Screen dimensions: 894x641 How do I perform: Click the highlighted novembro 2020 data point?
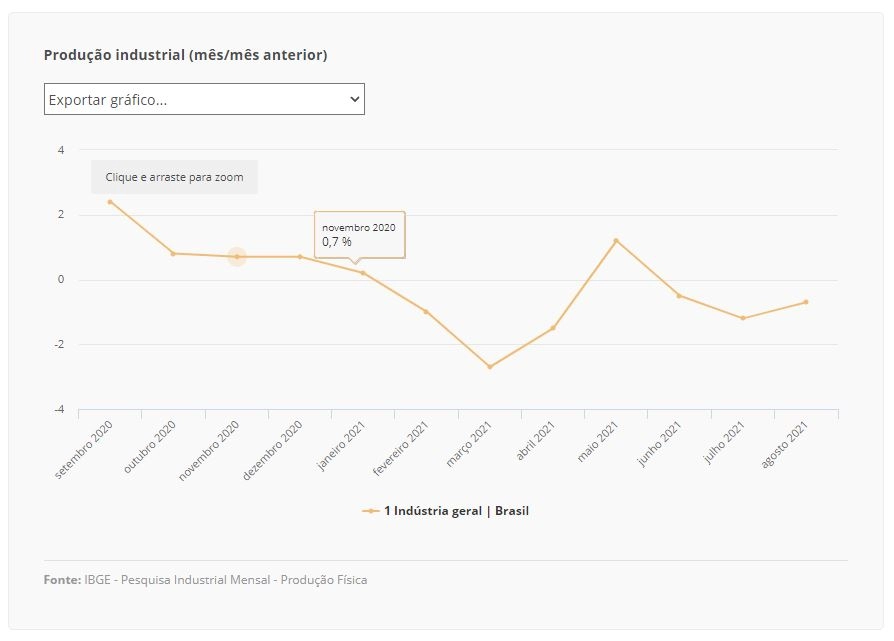click(x=237, y=257)
